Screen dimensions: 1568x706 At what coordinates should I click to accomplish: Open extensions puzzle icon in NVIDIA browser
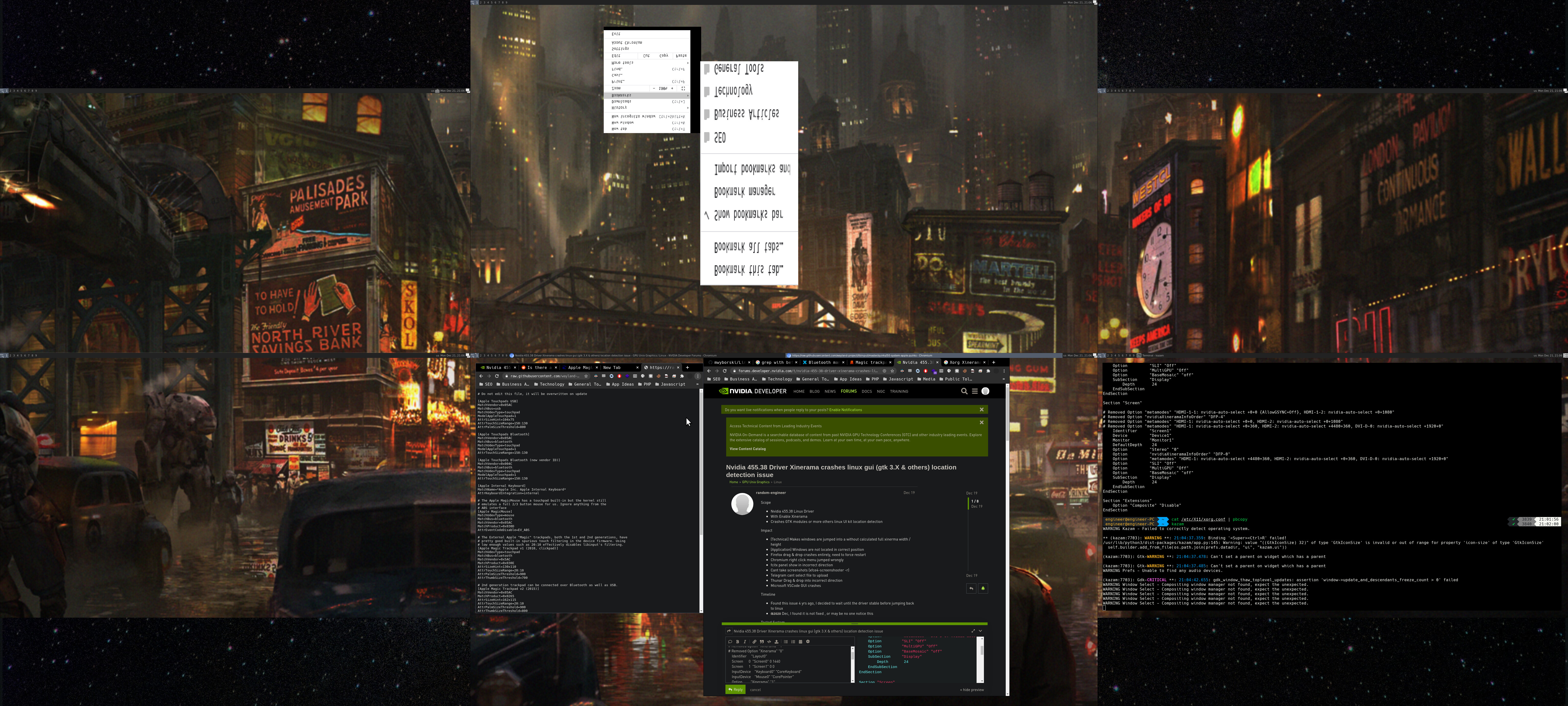[989, 371]
